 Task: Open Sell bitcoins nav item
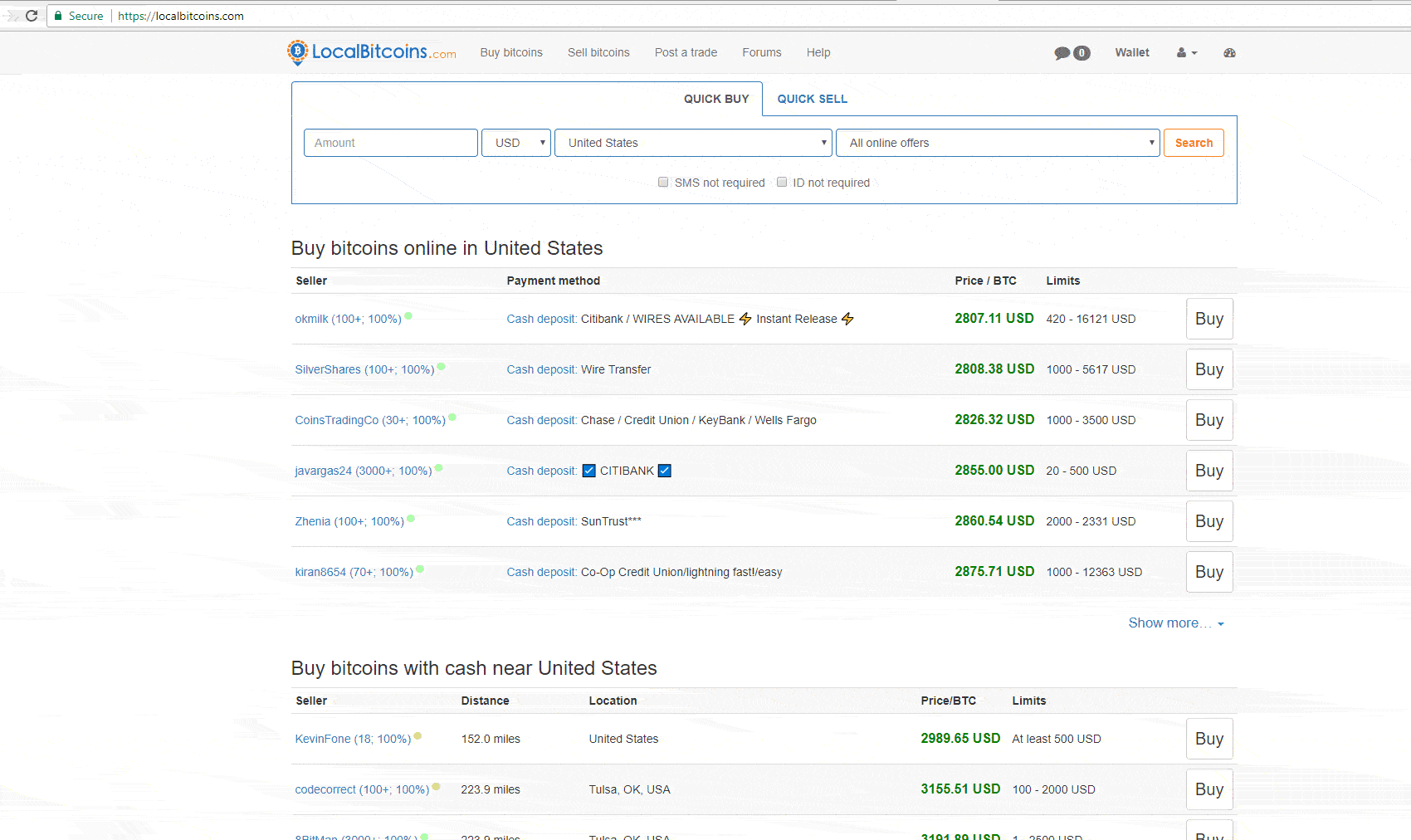(598, 52)
